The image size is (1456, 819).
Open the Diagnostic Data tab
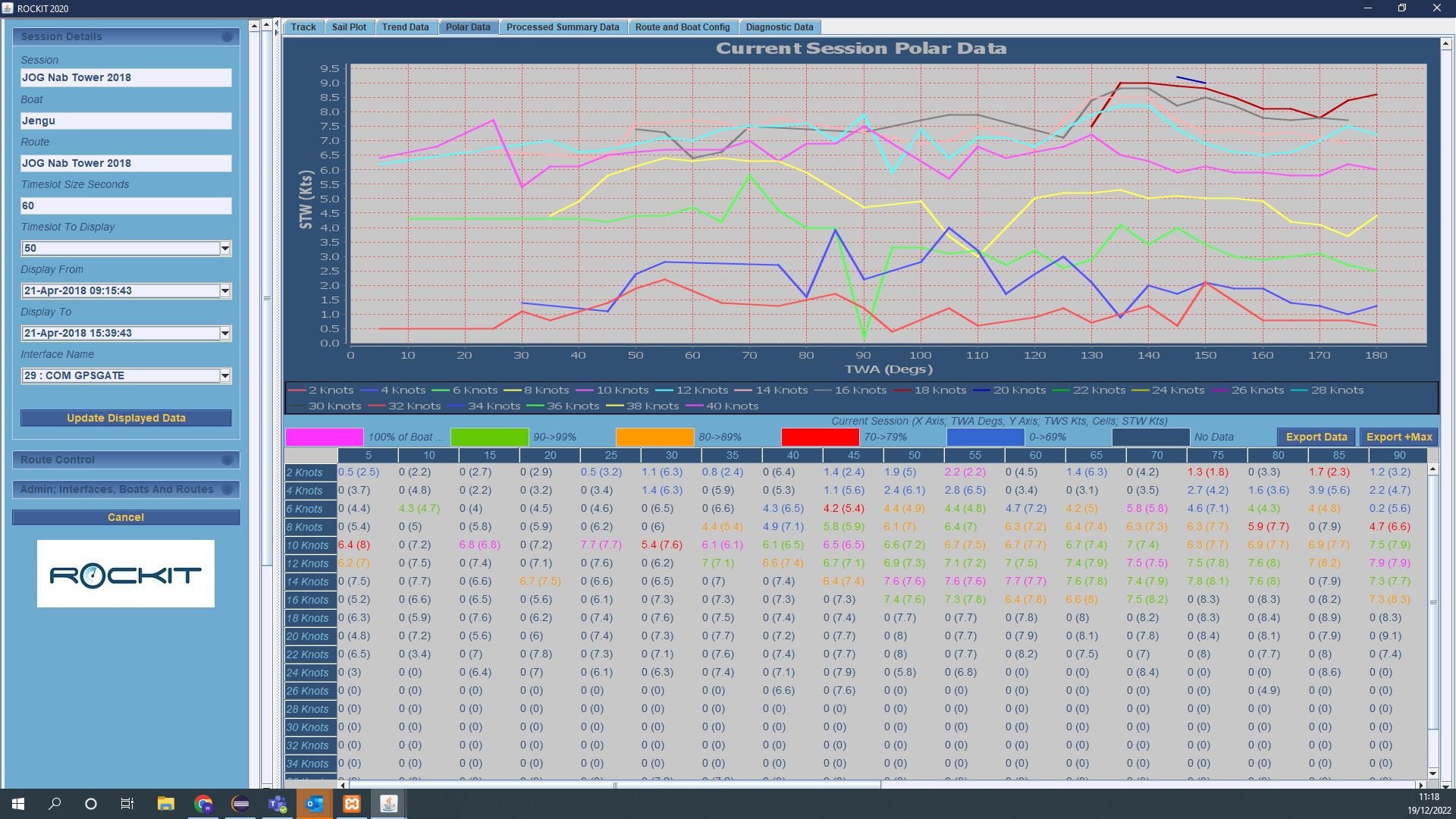point(779,27)
